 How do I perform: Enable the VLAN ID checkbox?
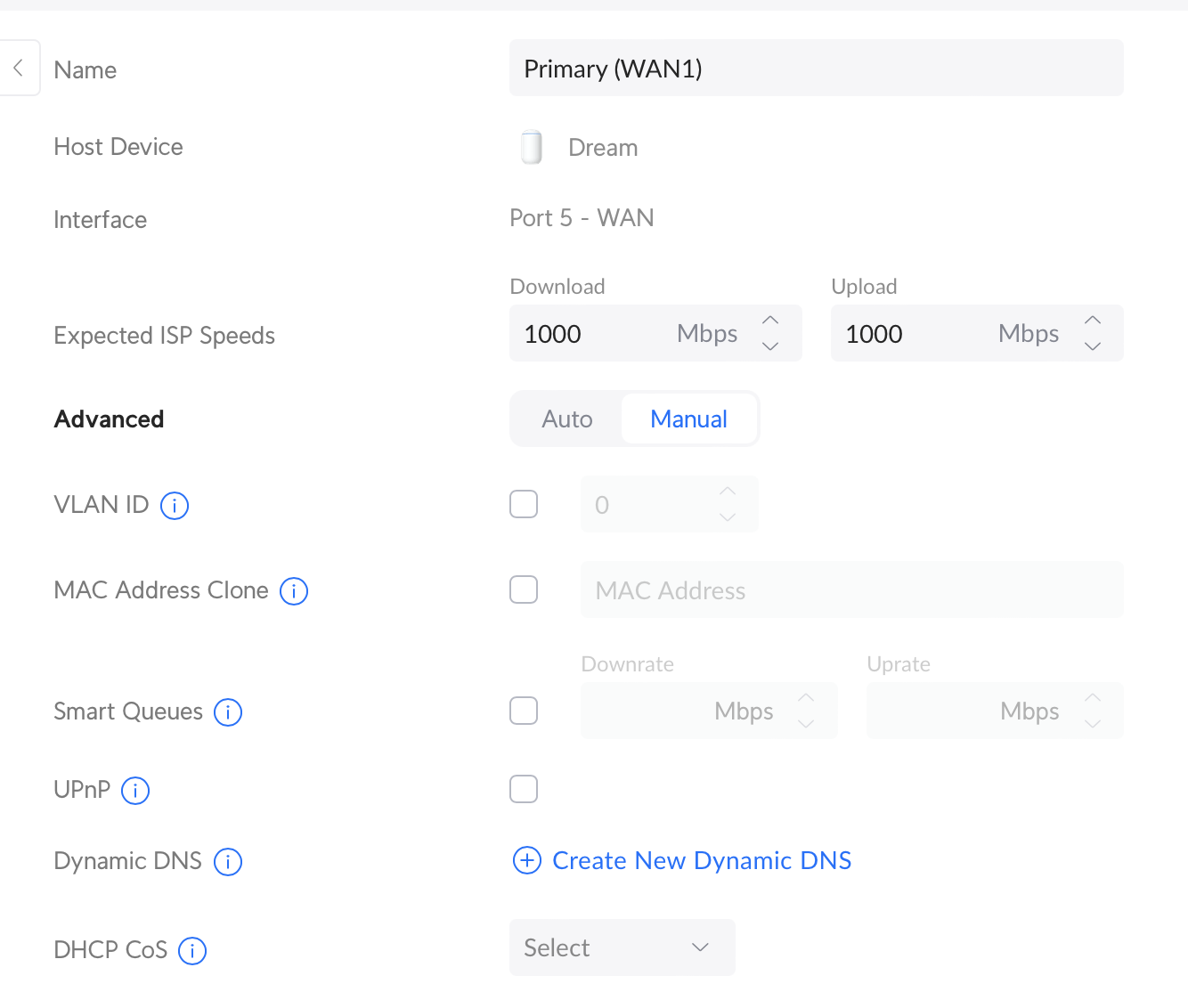coord(524,504)
